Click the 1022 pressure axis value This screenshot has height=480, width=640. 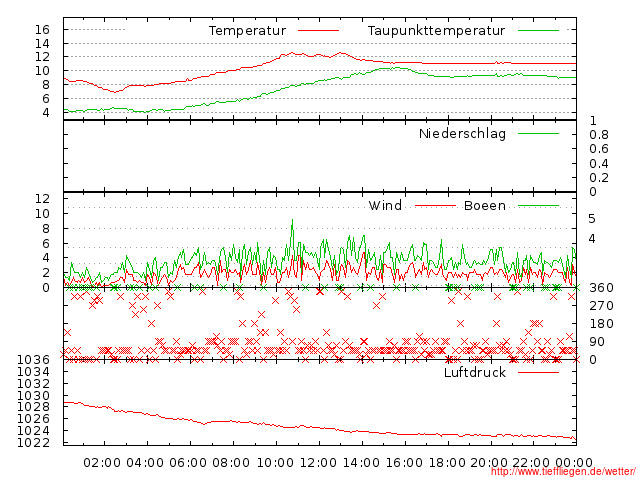click(x=33, y=442)
